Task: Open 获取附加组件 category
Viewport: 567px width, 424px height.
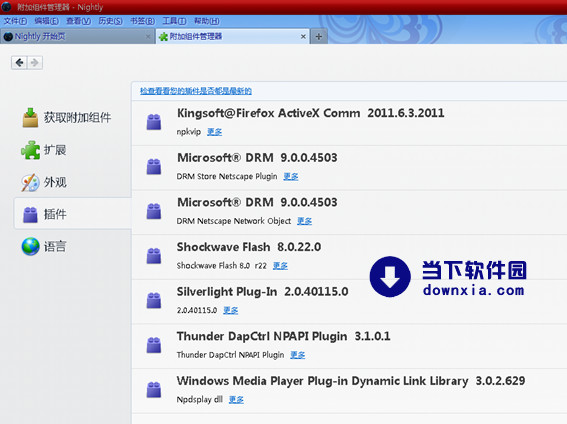Action: pyautogui.click(x=72, y=118)
